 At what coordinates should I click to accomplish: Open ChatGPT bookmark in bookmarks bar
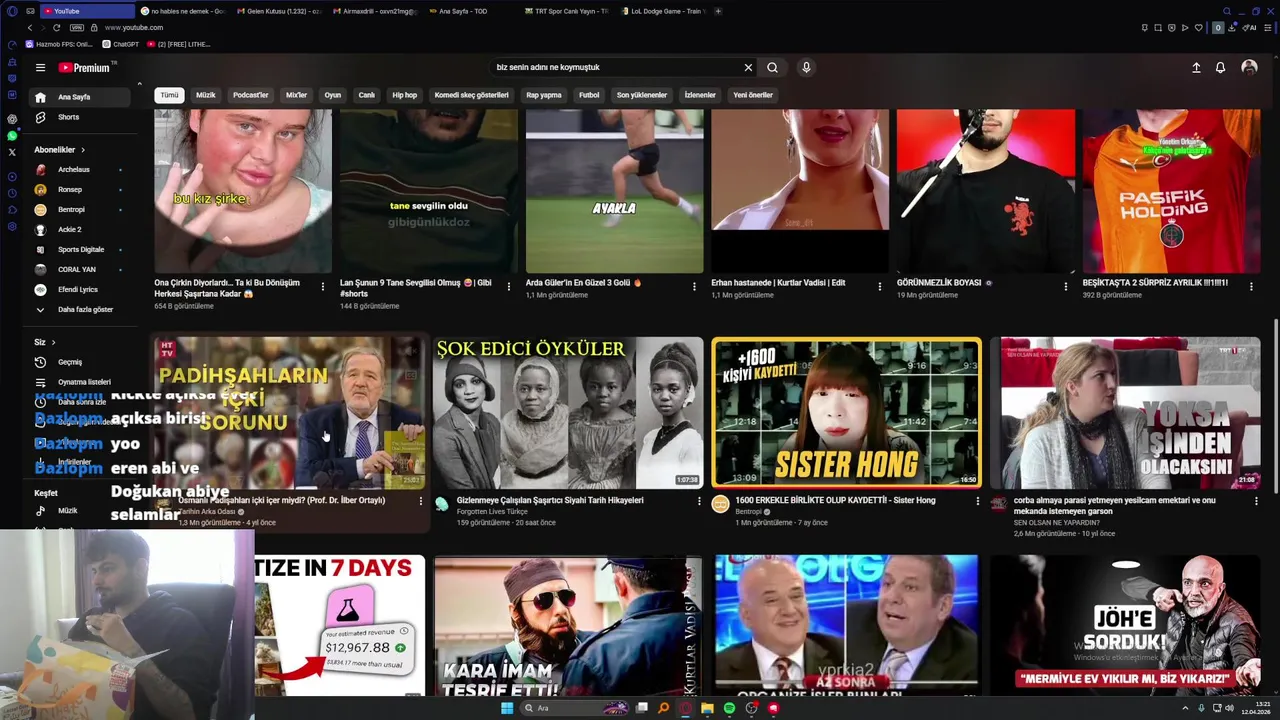tap(121, 44)
